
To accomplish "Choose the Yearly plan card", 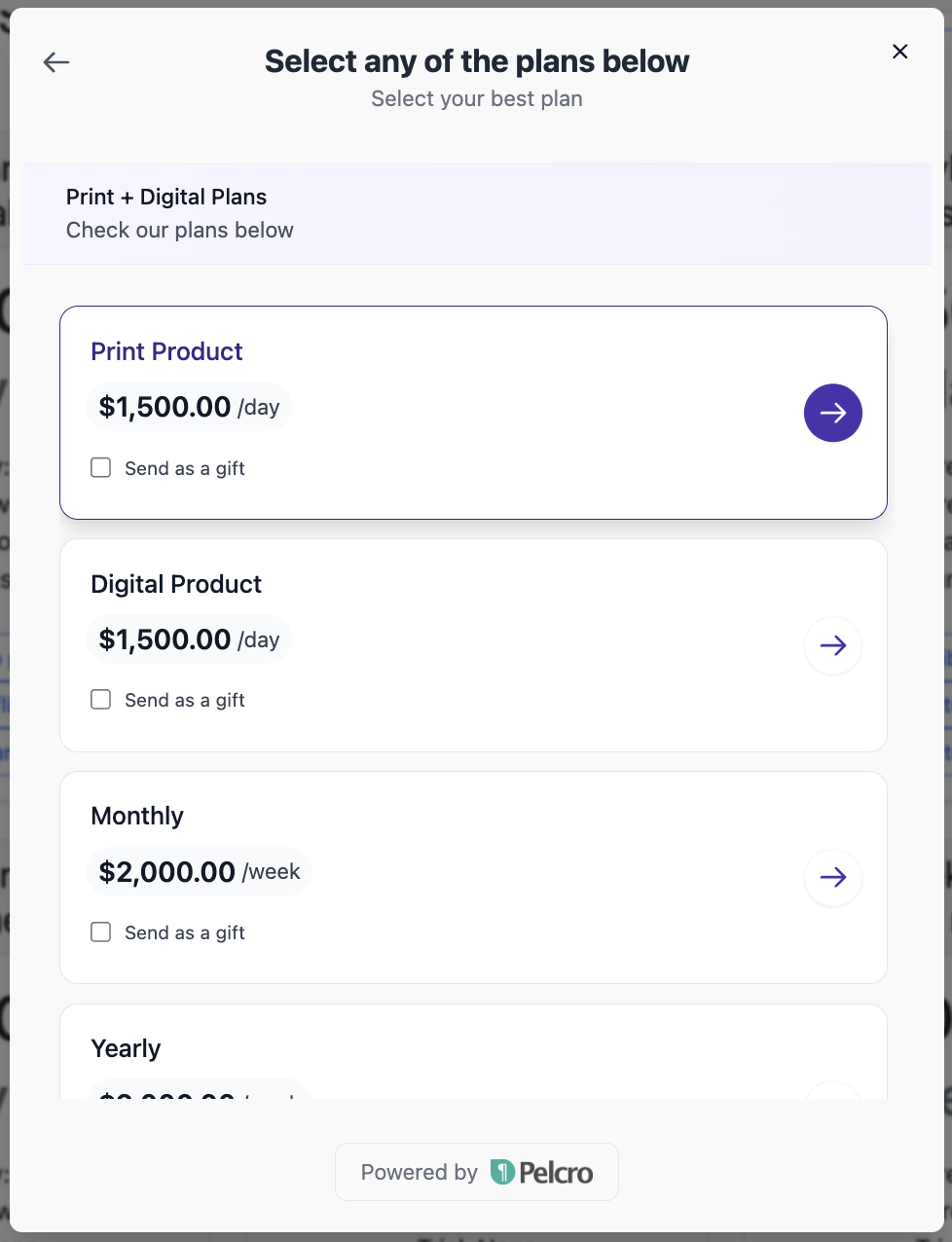I will pyautogui.click(x=126, y=1049).
